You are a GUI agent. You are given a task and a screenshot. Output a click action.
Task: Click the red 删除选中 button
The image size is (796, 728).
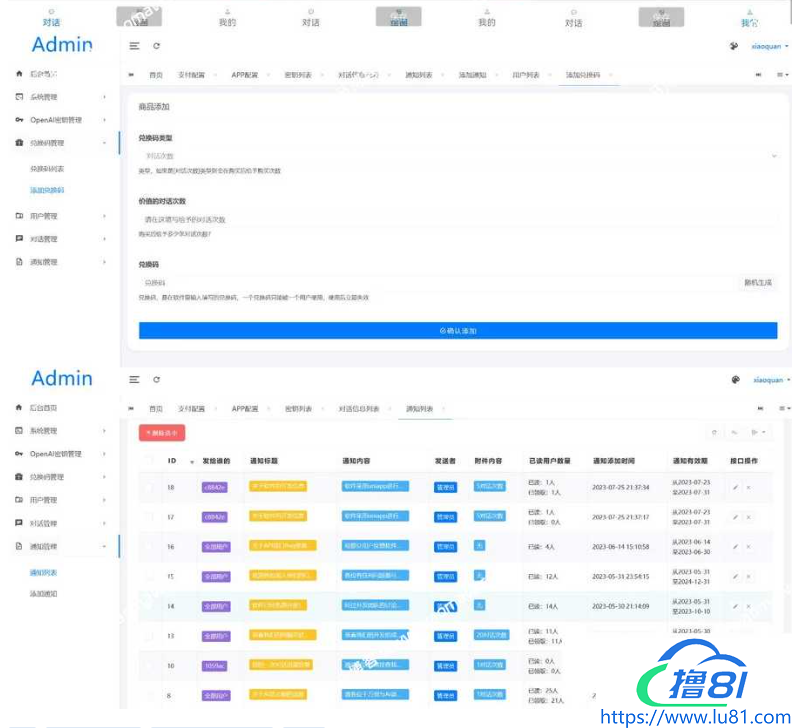[161, 433]
